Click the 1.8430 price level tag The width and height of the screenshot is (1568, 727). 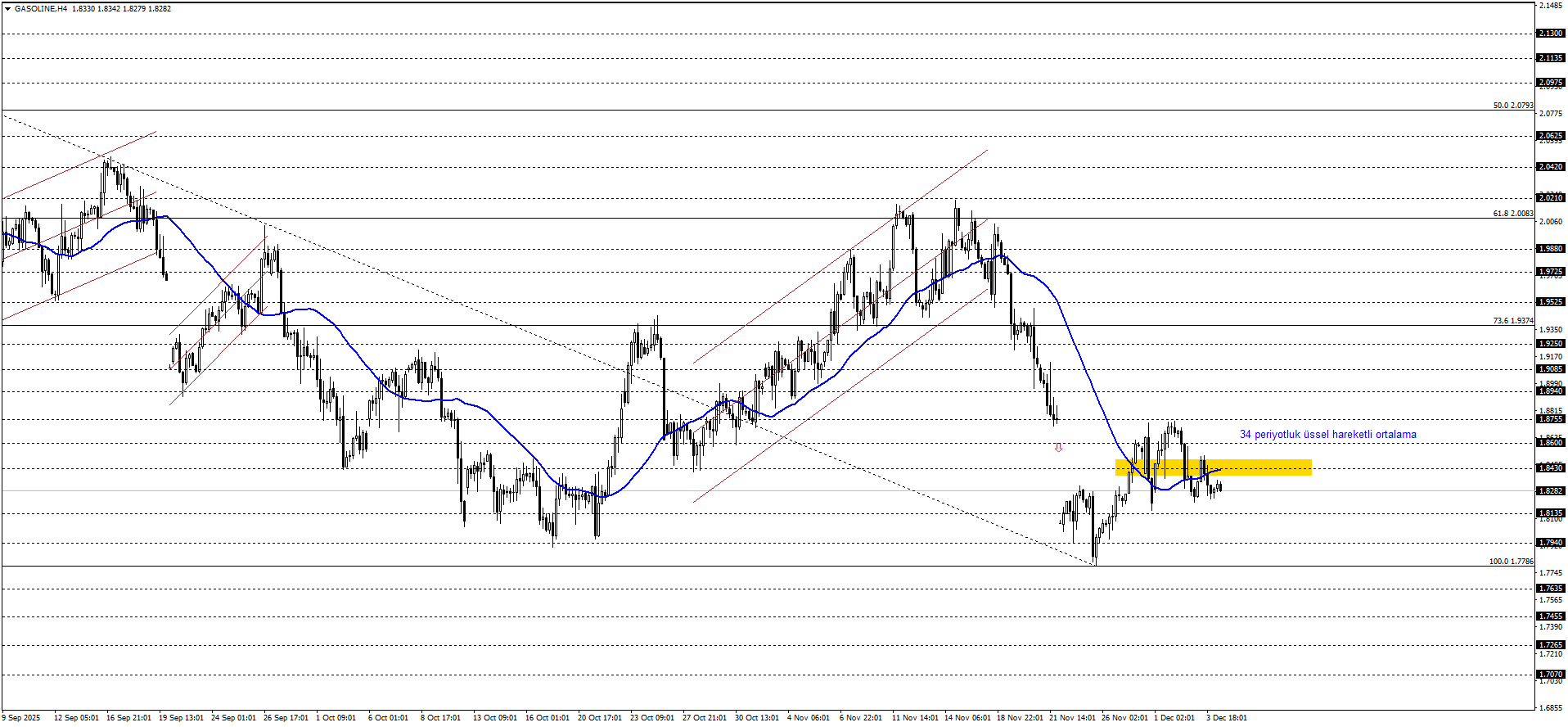(x=1550, y=468)
